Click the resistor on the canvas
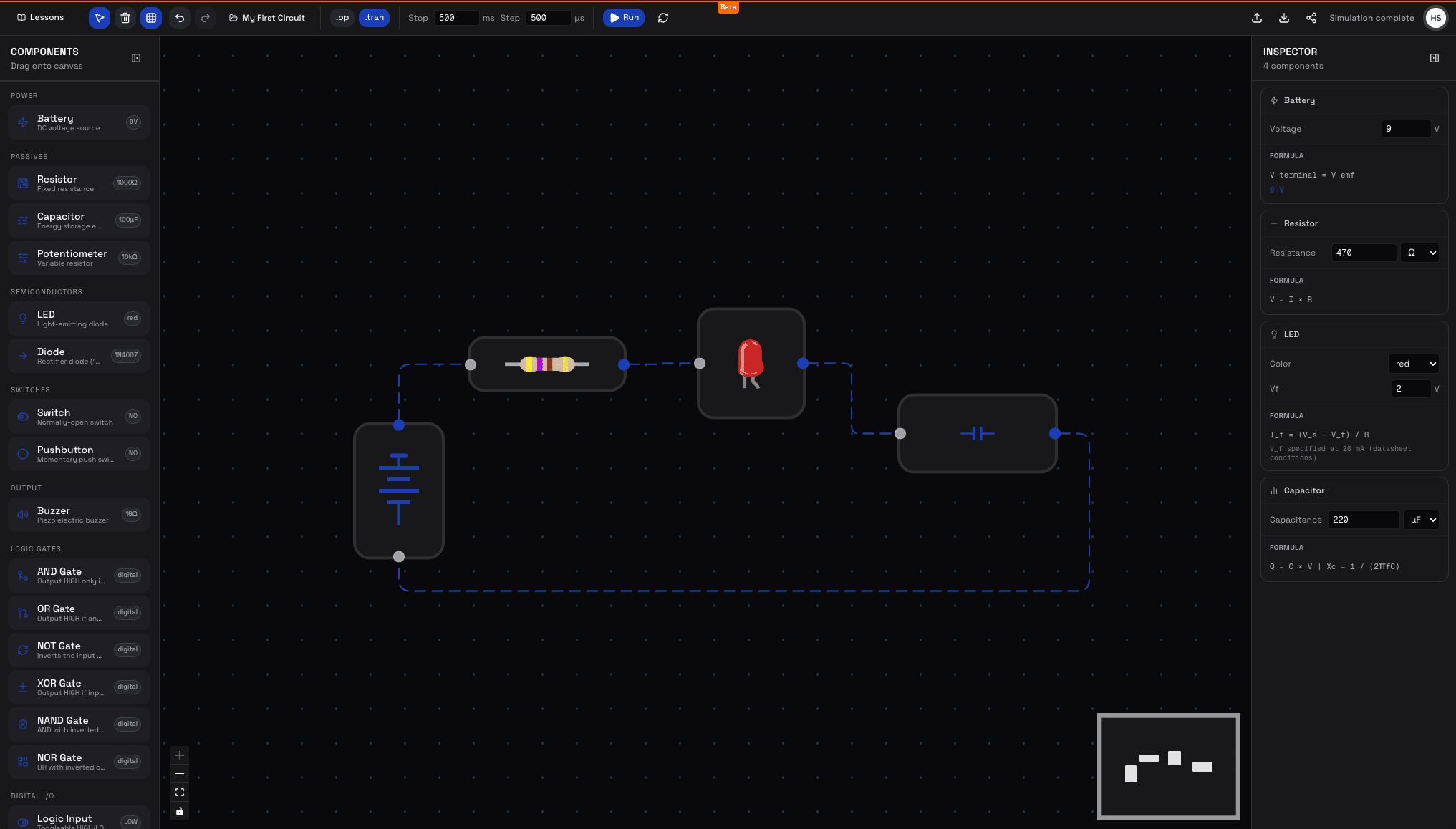 [x=547, y=364]
